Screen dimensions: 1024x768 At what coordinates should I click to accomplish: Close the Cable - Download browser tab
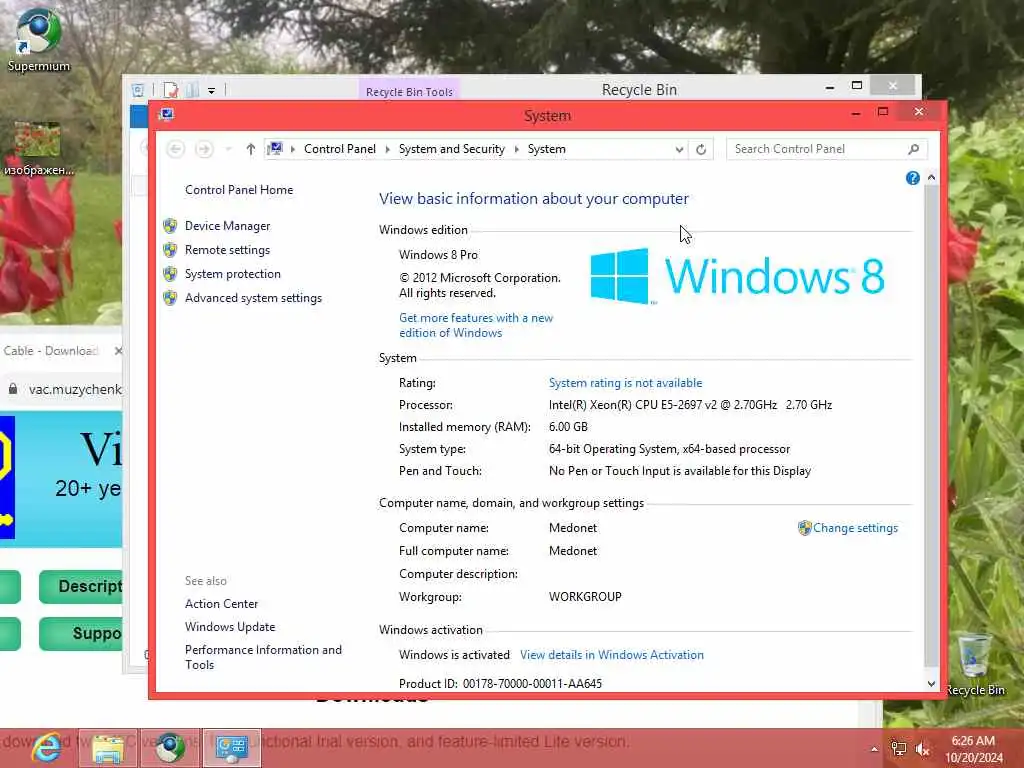tap(118, 351)
